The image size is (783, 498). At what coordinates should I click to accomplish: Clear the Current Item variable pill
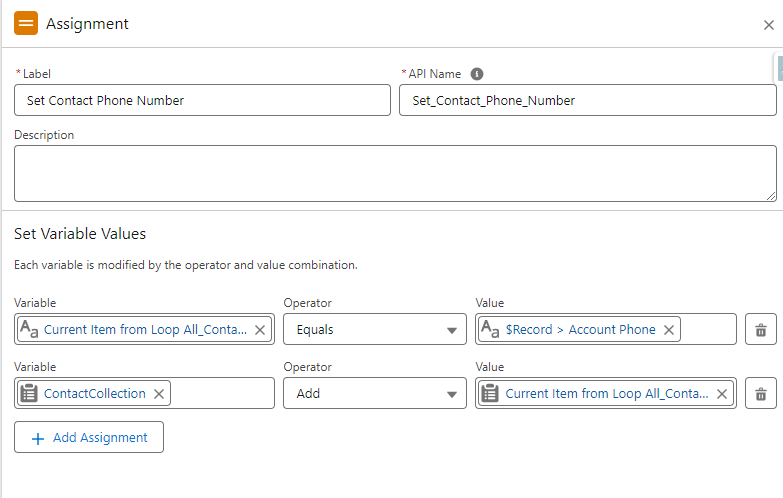260,330
